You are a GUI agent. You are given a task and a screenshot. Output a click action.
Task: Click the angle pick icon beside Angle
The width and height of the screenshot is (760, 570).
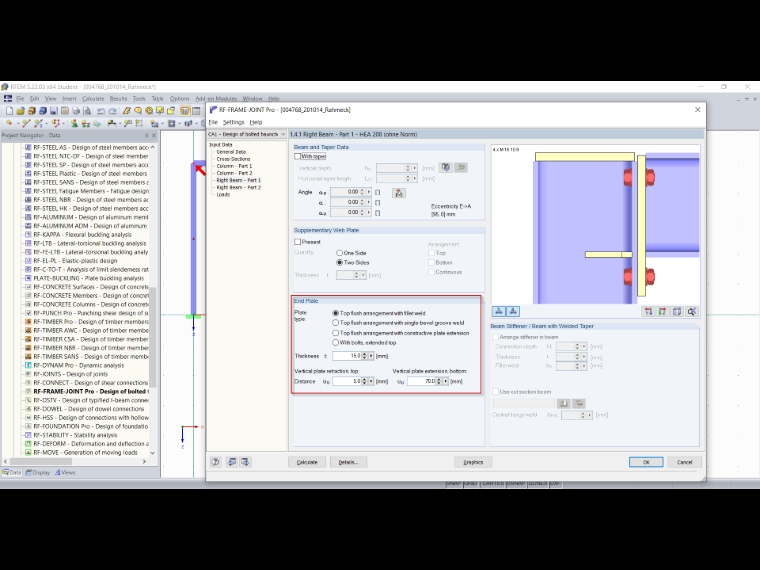[x=399, y=193]
